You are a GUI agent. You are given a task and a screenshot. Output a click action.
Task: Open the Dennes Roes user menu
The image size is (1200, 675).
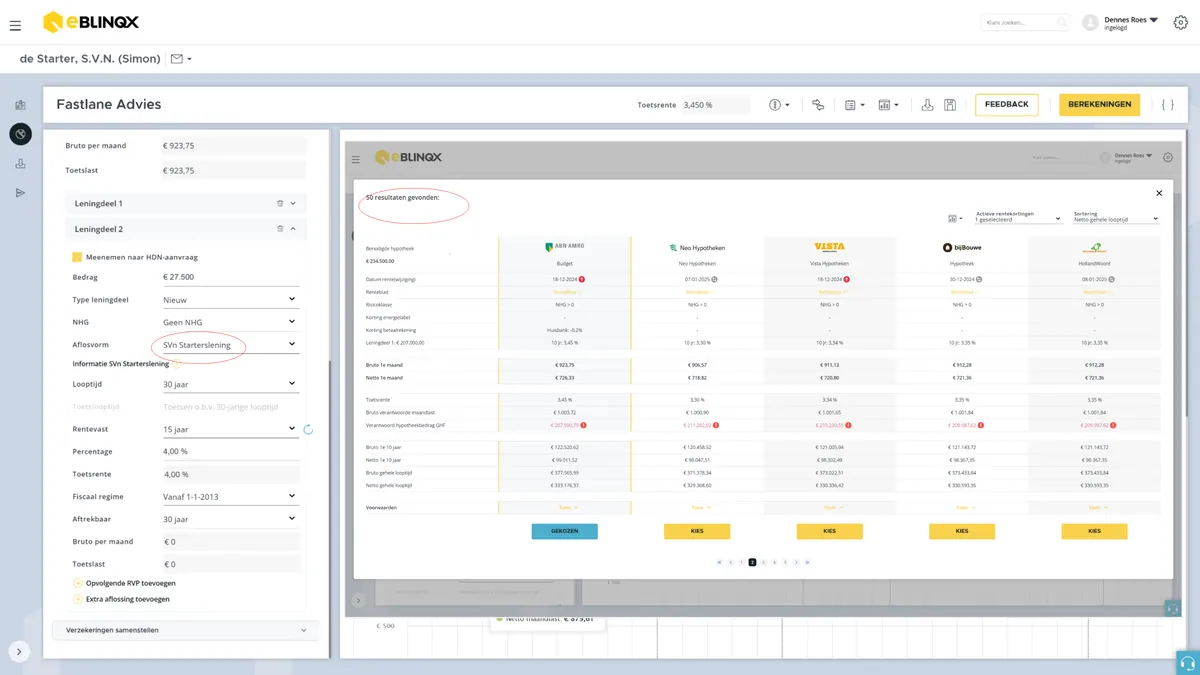(1129, 23)
